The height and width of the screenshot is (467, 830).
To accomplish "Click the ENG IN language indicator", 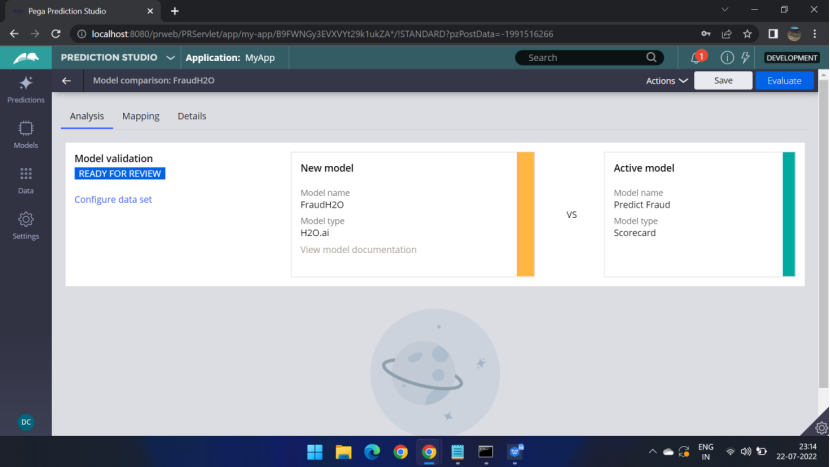I will coord(706,452).
